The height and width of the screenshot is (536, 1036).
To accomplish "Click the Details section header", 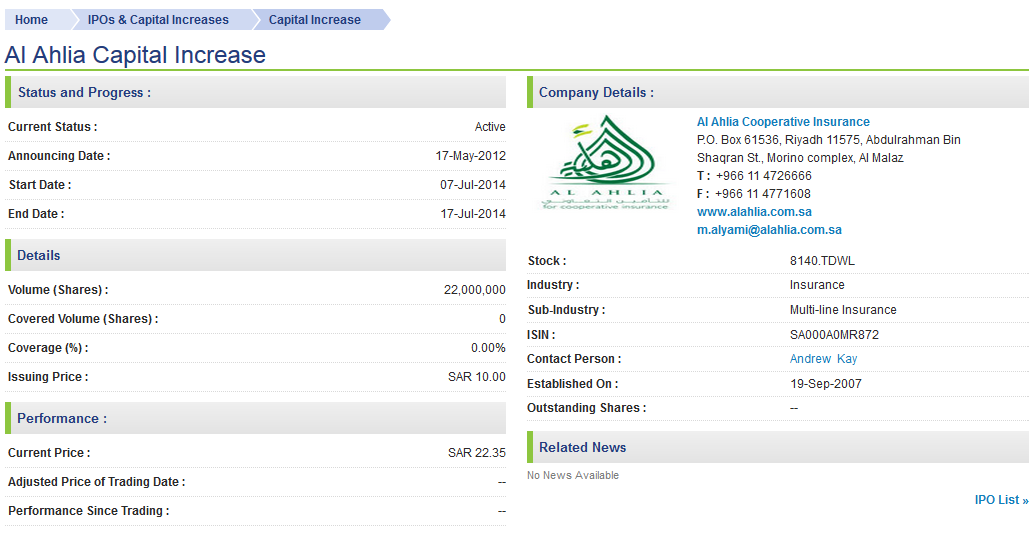I will click(255, 255).
